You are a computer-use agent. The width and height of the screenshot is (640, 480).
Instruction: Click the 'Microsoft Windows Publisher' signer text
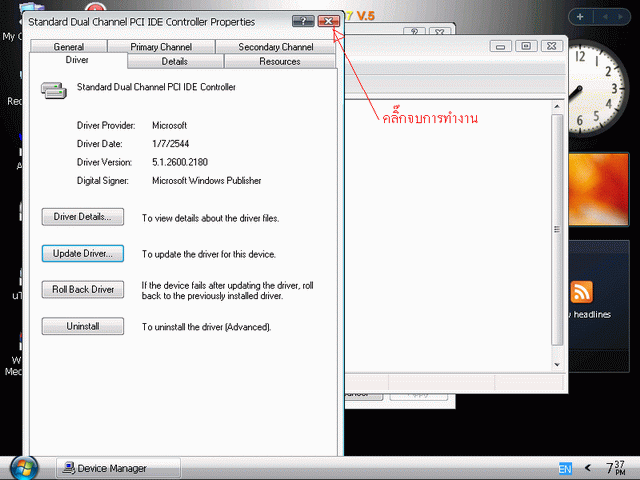click(x=207, y=180)
